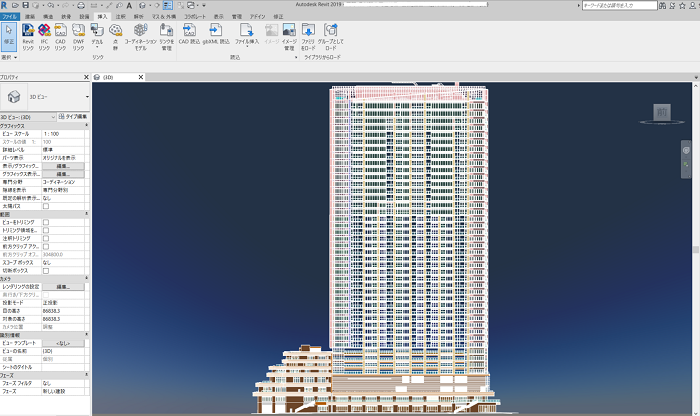Screen dimensions: 700x416
Task: Enable the 太陽パス checkbox
Action: 45,205
